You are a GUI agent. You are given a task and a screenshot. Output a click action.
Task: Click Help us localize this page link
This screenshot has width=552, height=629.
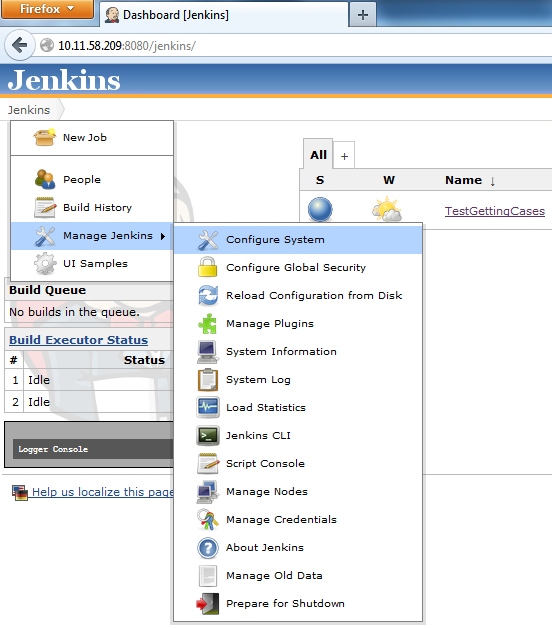point(103,492)
